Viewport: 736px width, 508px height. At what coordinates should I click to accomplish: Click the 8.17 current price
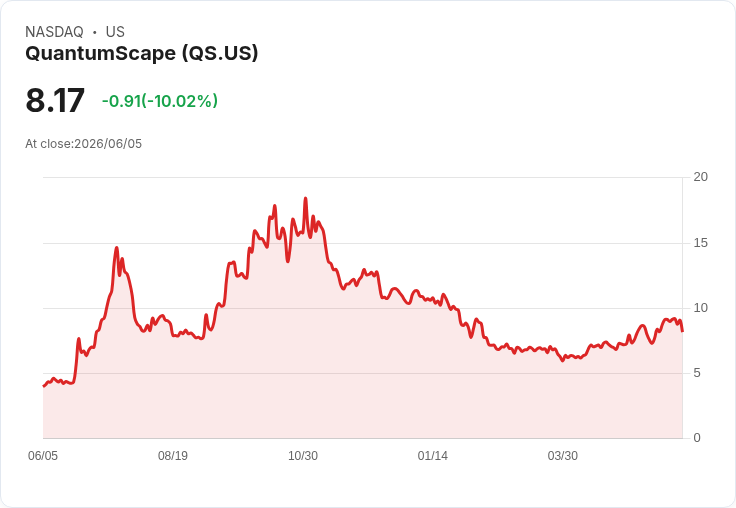point(55,100)
